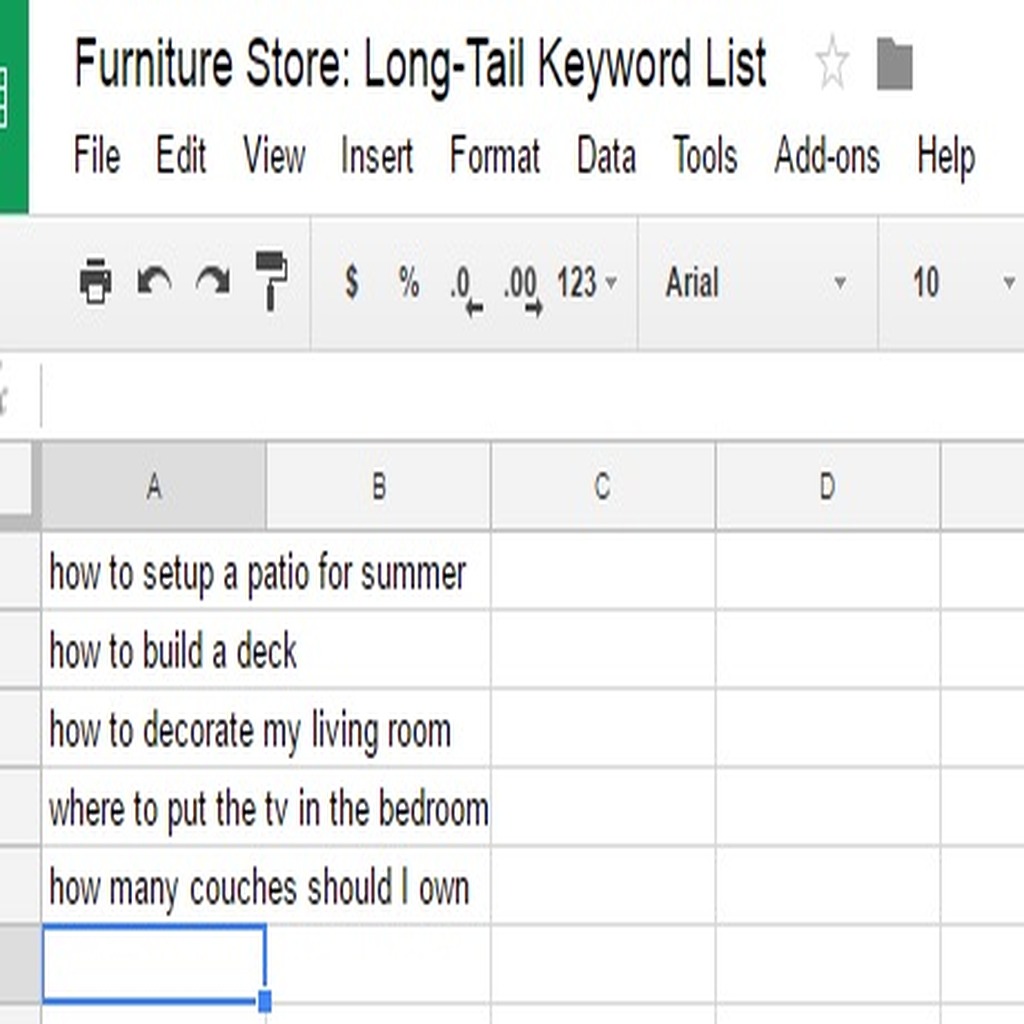This screenshot has height=1024, width=1024.
Task: Increase decimal places button
Action: point(523,289)
